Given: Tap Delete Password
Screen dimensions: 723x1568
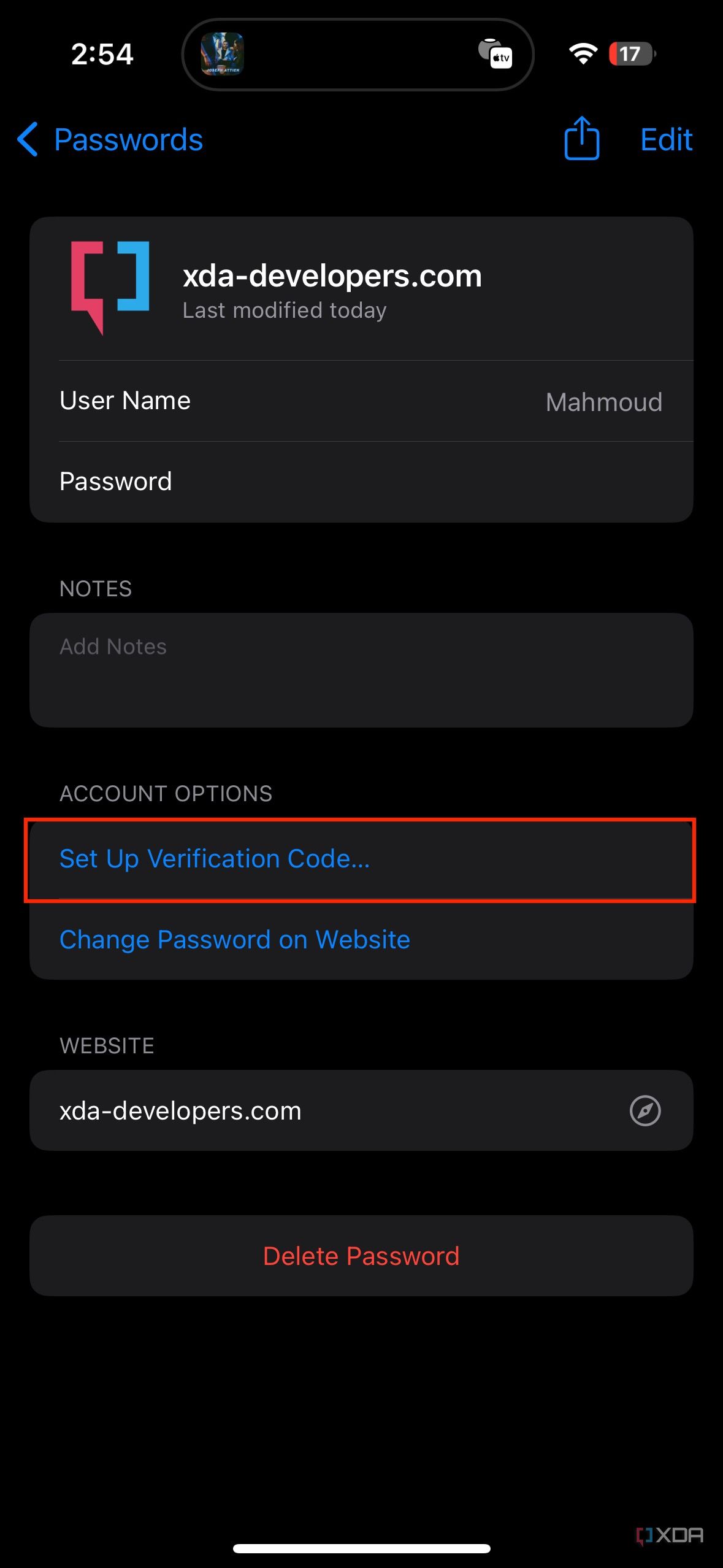Looking at the screenshot, I should [361, 1256].
